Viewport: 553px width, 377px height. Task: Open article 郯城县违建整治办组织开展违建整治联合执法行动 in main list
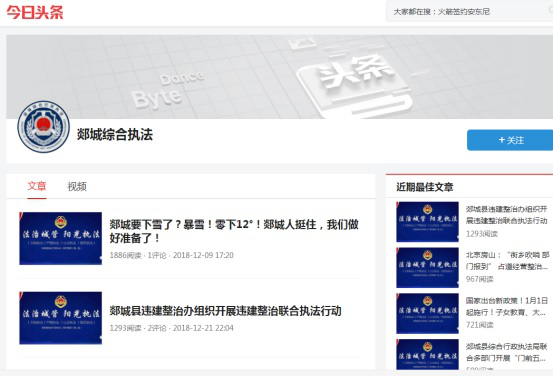coord(225,311)
